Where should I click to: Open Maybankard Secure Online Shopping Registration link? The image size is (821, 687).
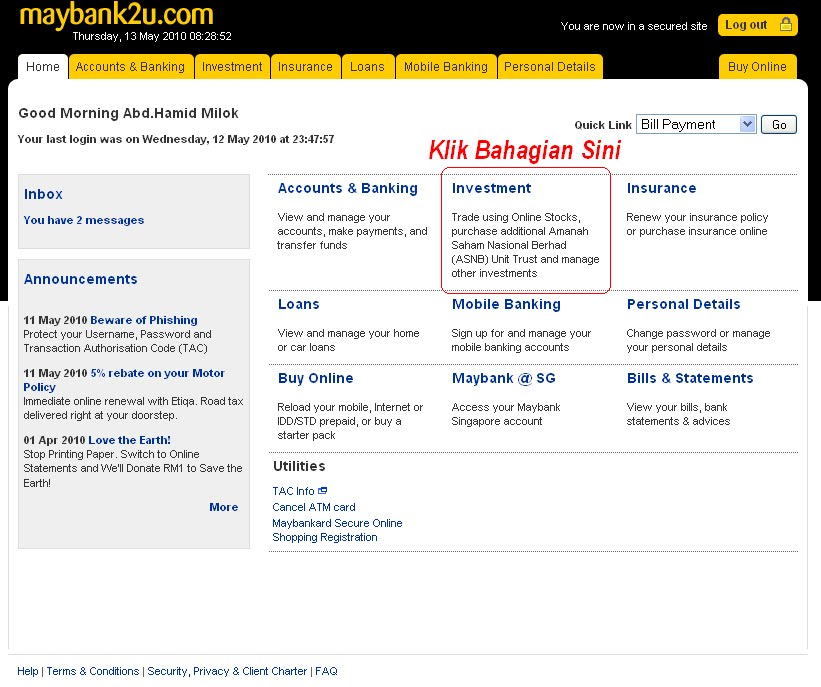(337, 530)
